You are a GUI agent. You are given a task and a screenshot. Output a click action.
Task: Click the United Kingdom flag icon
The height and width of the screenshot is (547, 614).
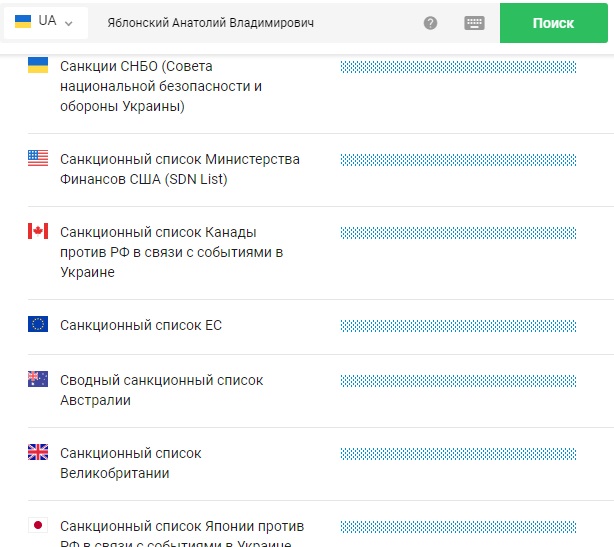[x=38, y=452]
